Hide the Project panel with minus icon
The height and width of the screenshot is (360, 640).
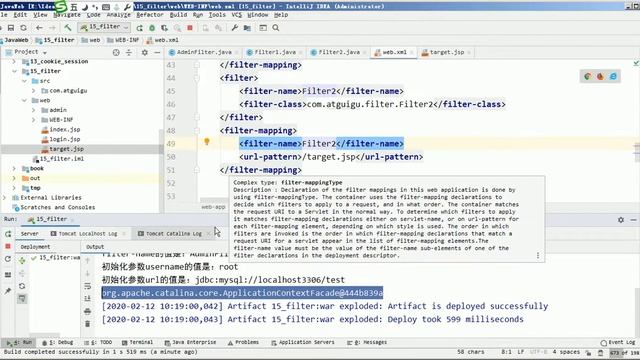[157, 52]
